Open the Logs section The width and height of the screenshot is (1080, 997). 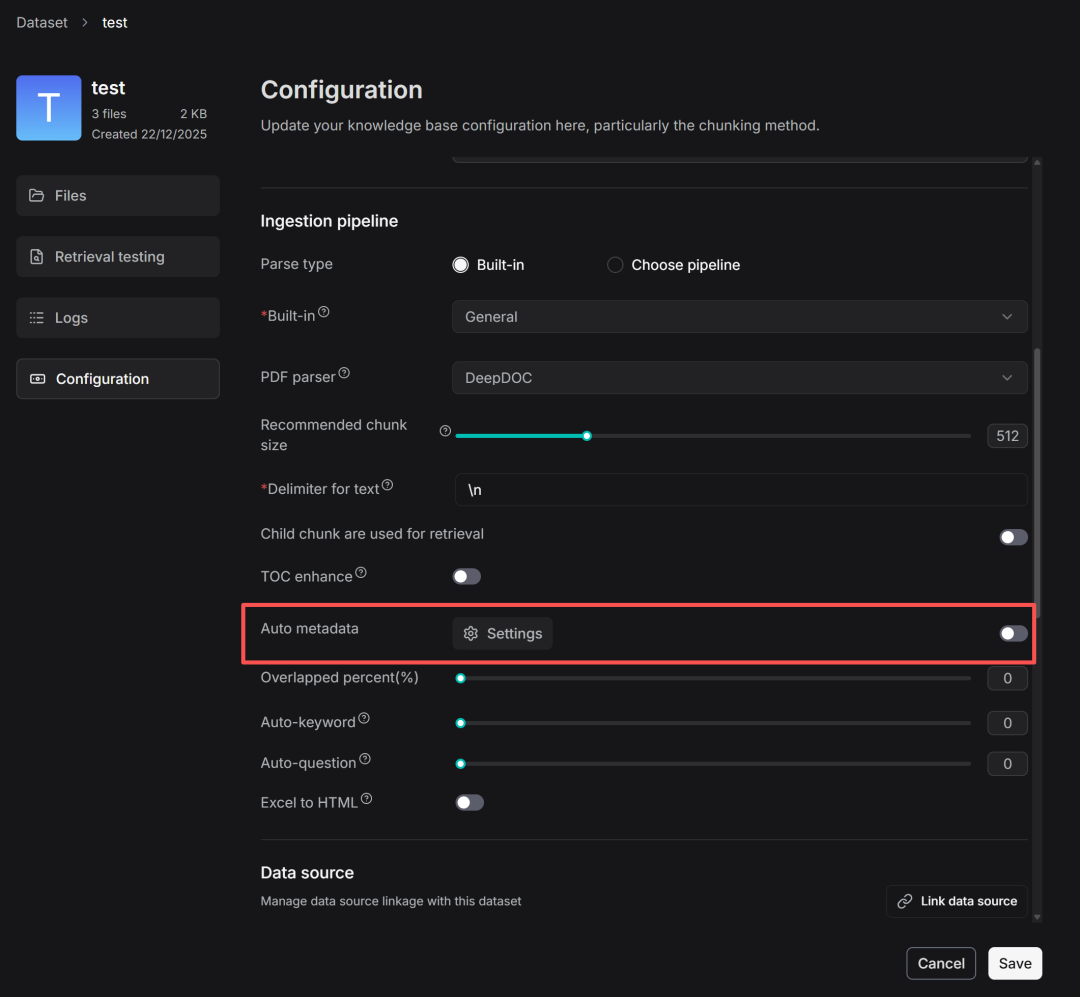[x=118, y=318]
